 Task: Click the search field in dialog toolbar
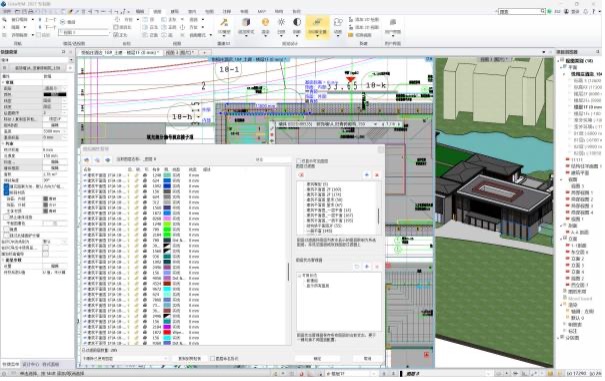272,159
